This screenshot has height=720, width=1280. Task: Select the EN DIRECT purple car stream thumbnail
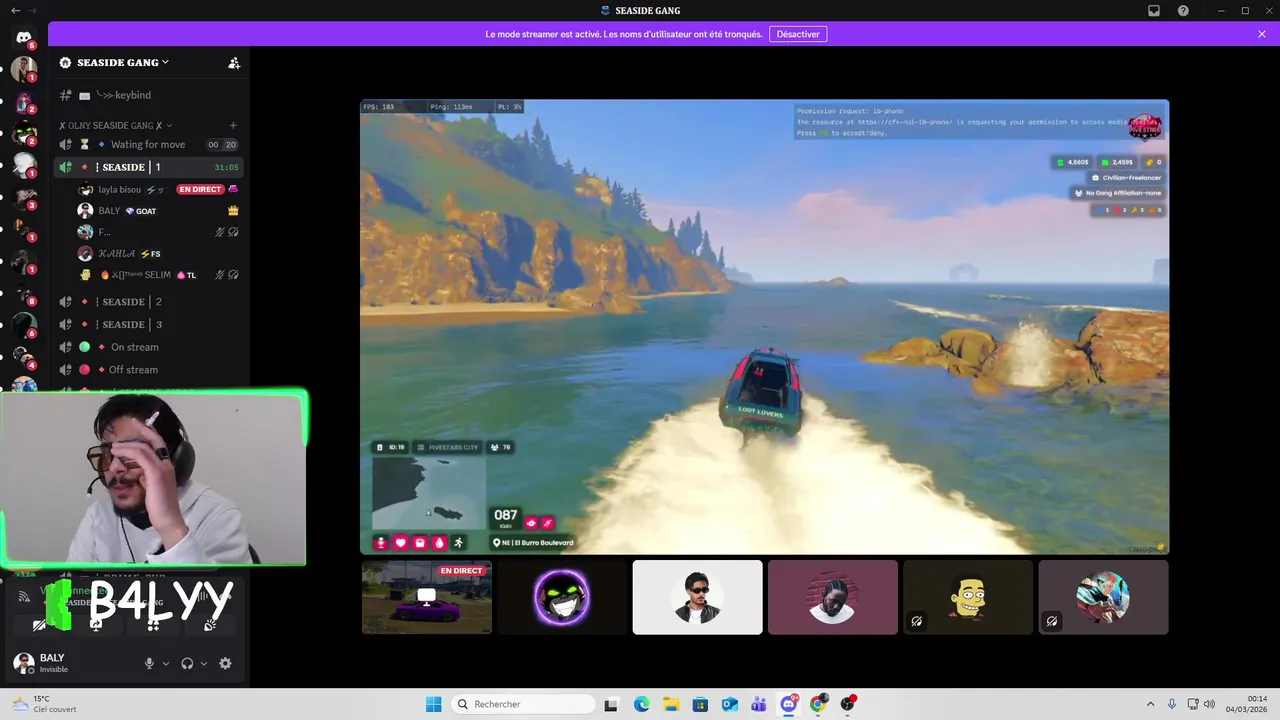tap(427, 597)
